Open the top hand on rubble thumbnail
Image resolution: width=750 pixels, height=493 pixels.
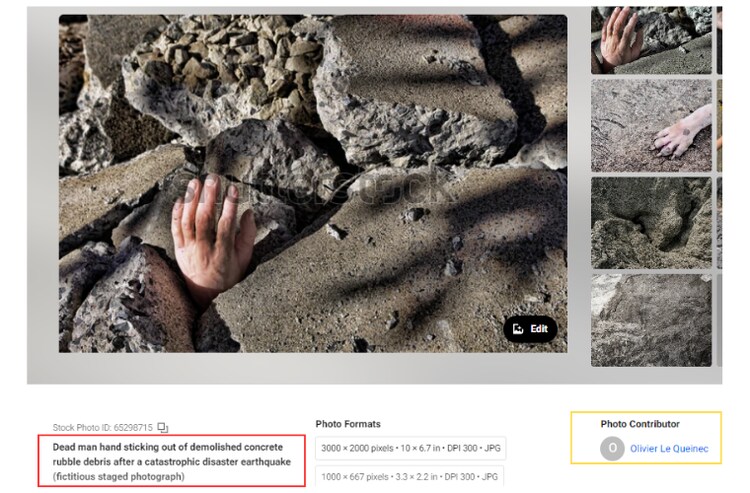(651, 40)
